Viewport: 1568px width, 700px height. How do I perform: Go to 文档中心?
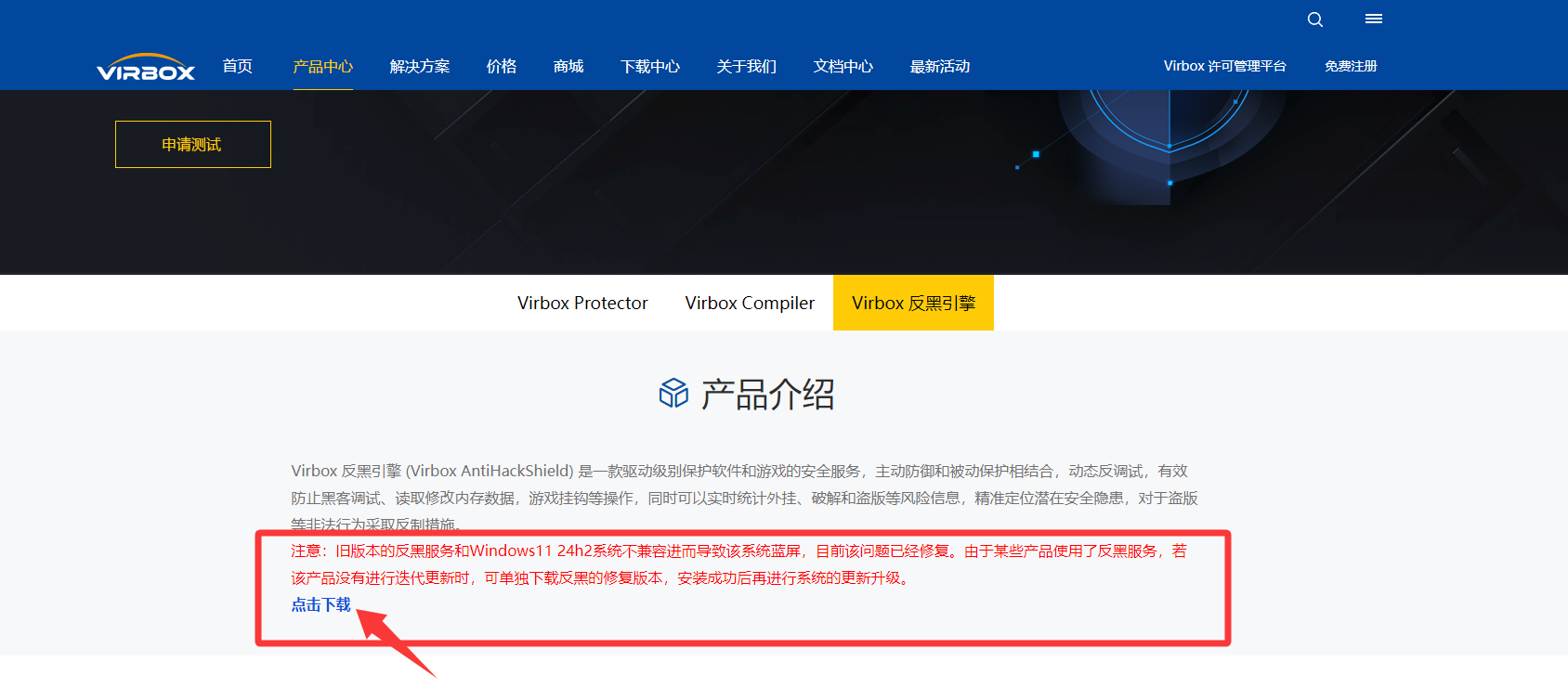pos(843,67)
